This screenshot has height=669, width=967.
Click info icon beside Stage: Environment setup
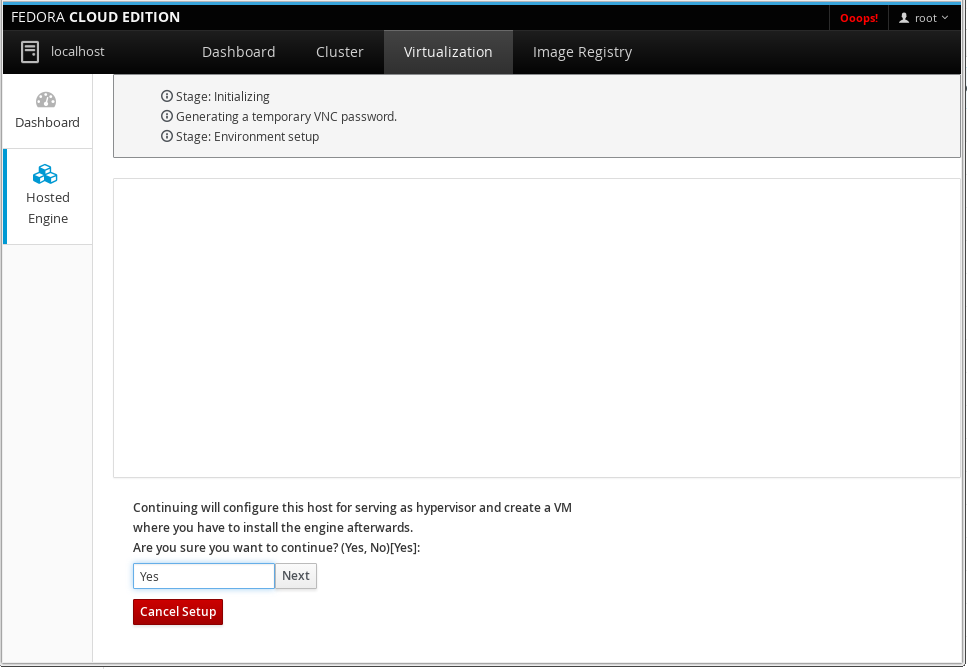tap(167, 137)
